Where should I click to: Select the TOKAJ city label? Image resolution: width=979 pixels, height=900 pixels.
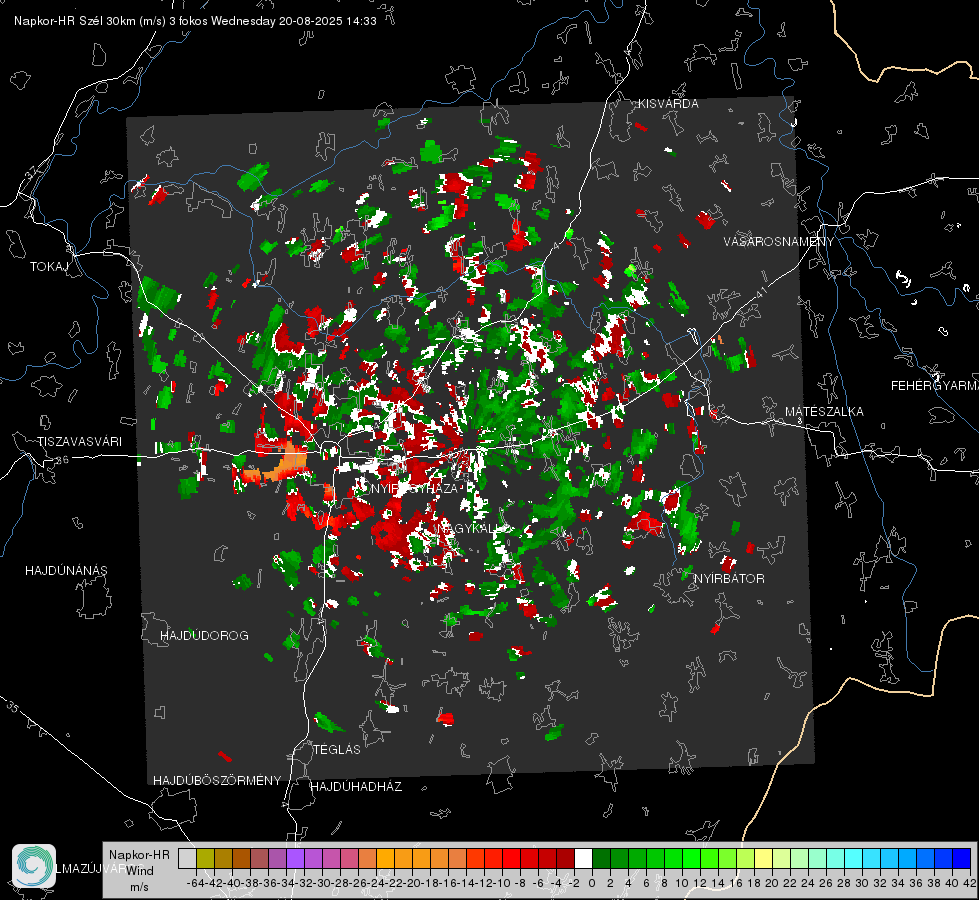(49, 267)
